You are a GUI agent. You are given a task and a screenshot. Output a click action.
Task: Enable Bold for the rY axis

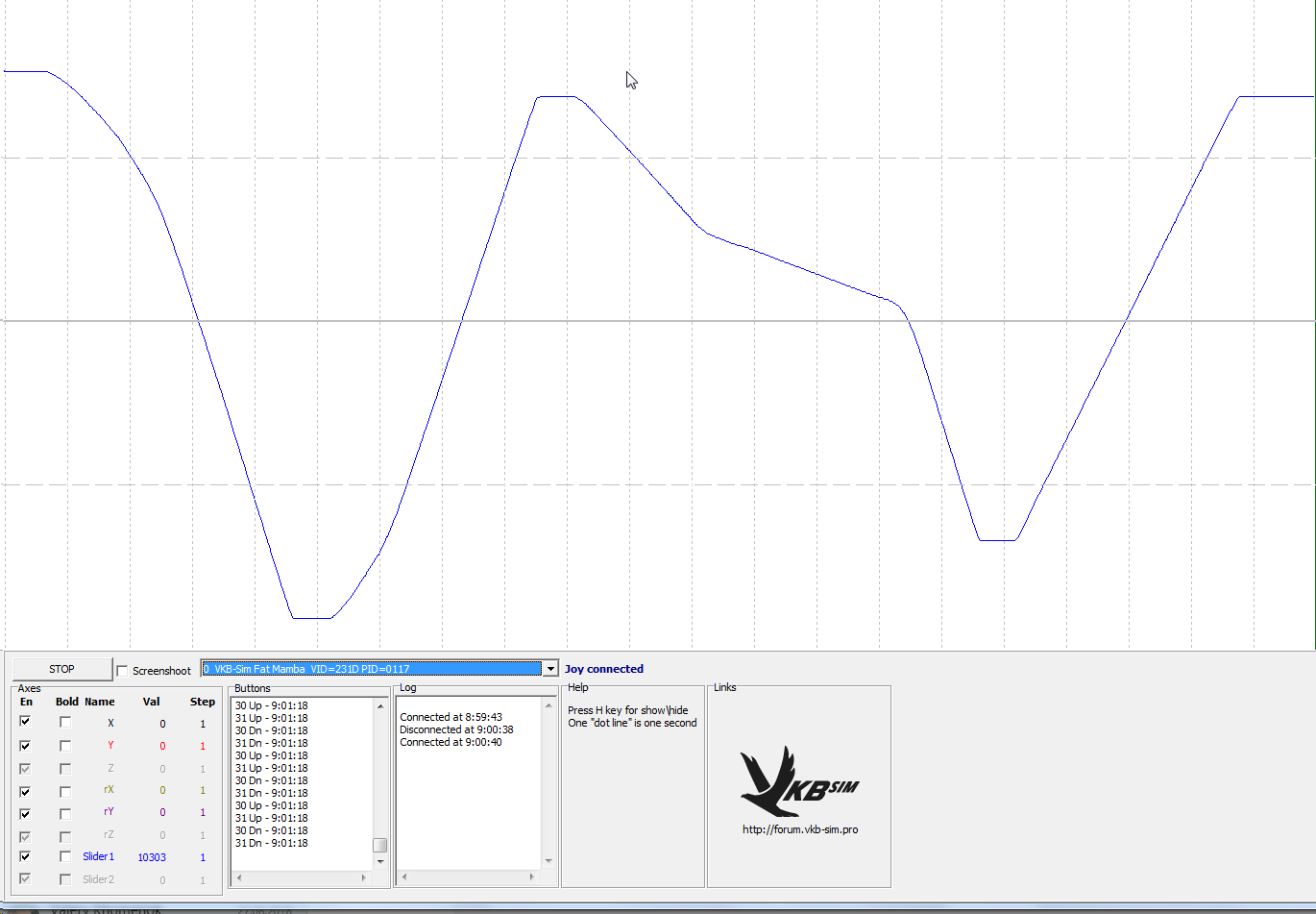tap(65, 813)
